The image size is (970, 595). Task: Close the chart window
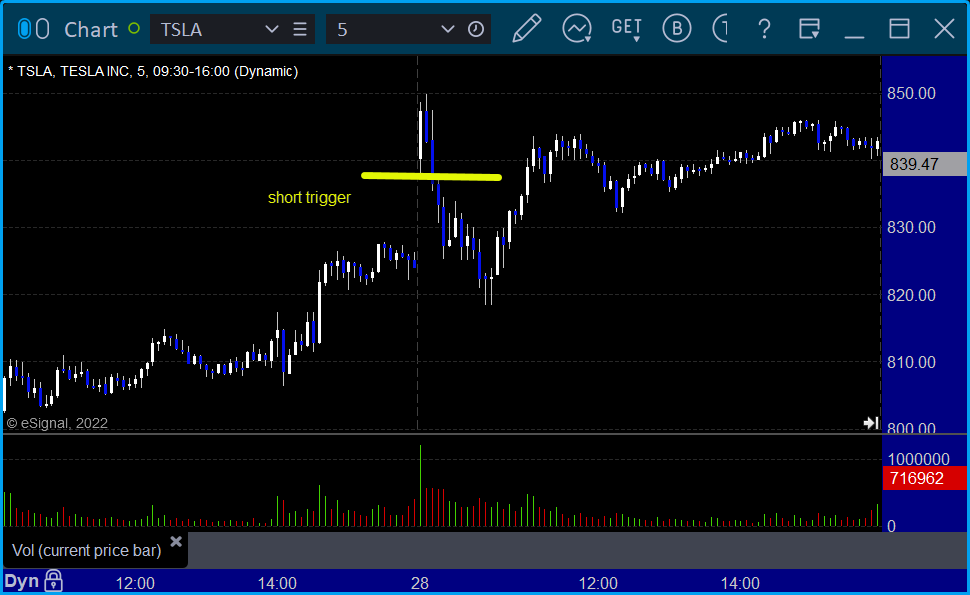(944, 28)
